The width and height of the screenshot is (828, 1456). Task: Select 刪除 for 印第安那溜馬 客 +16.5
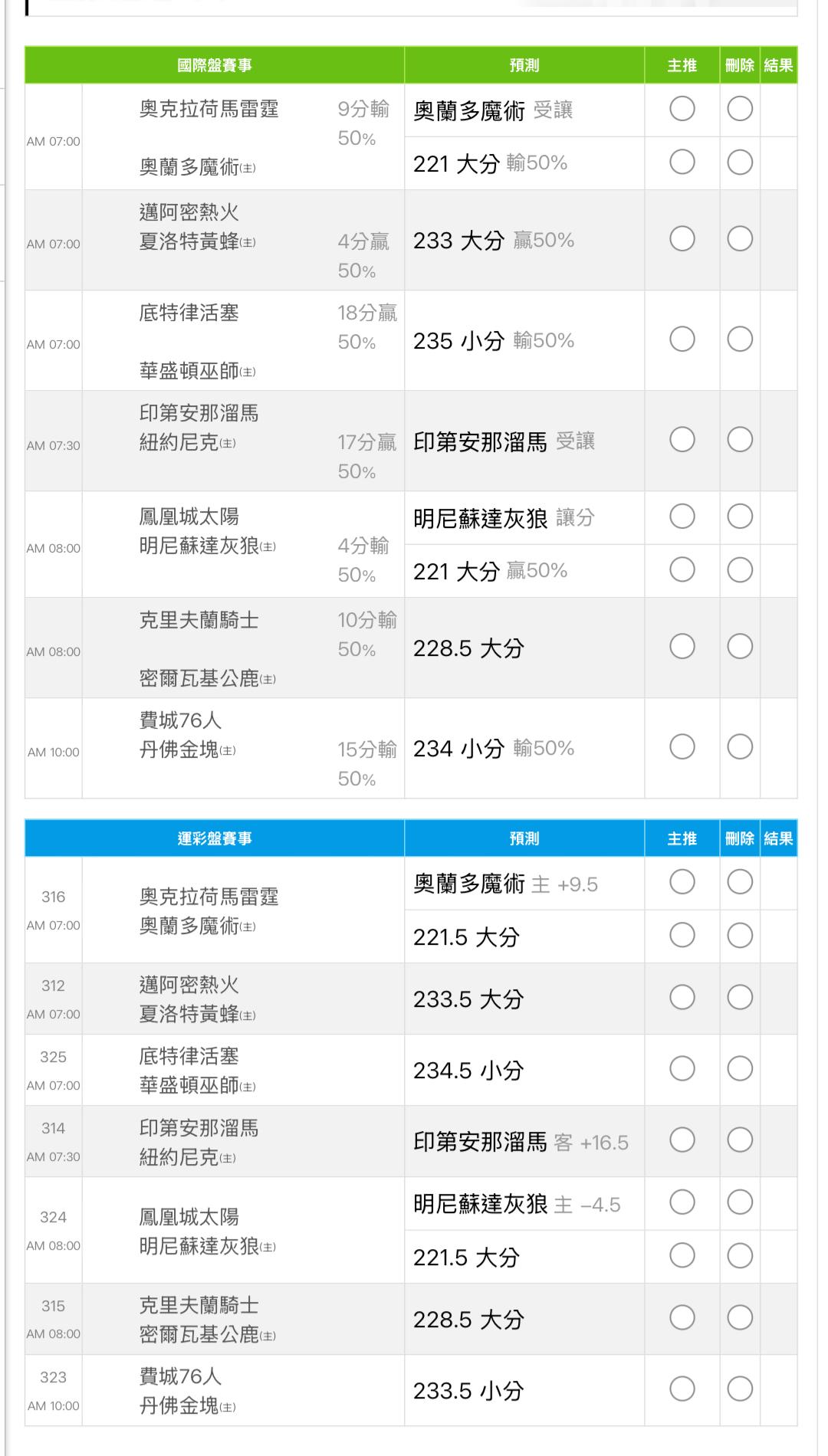coord(739,1140)
